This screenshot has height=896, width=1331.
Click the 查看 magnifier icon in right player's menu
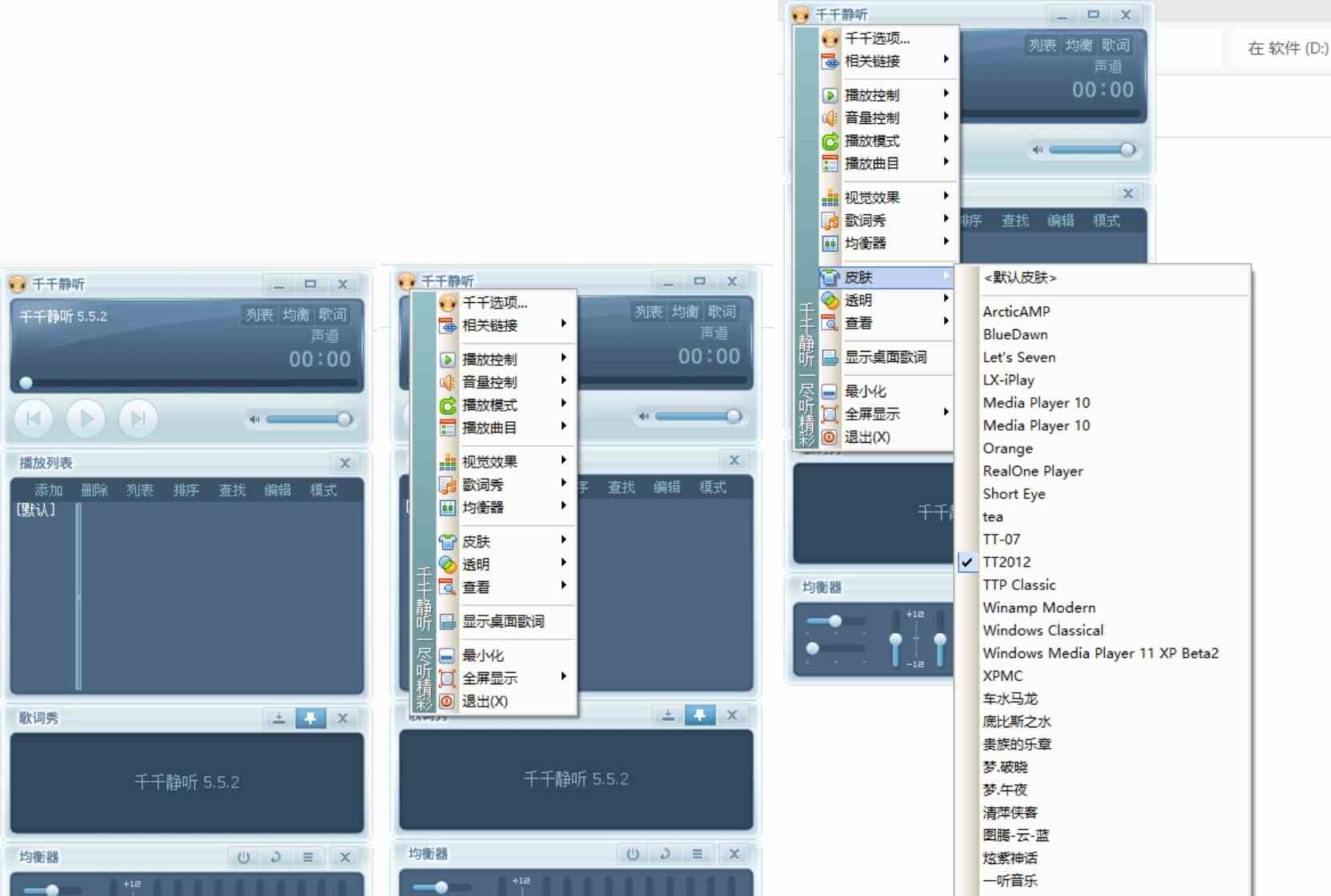pos(831,323)
